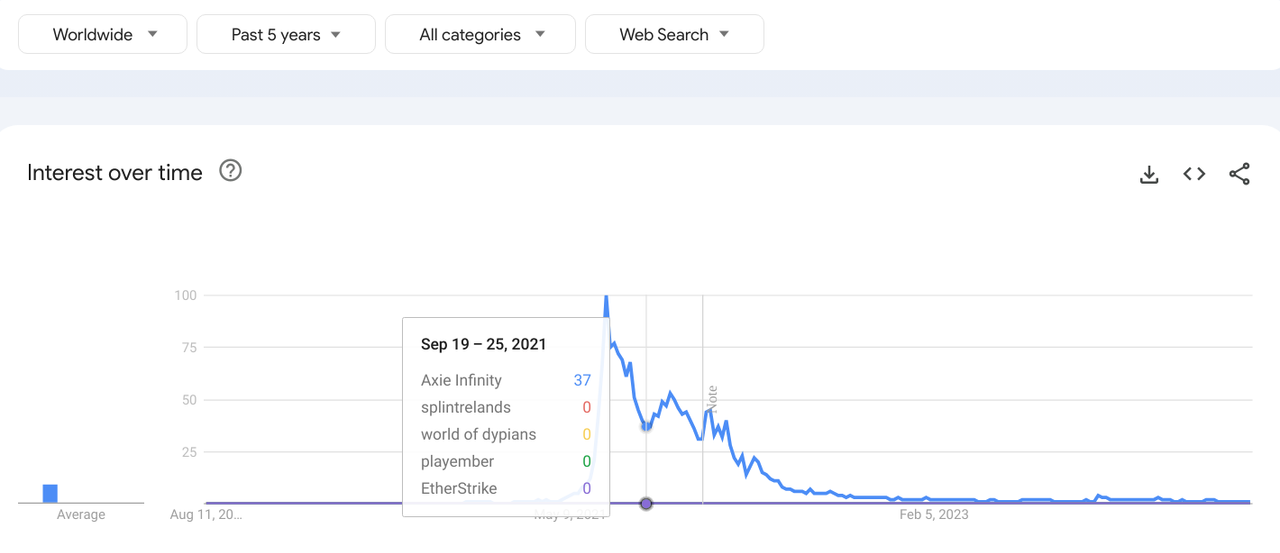Select the highlighted data point on the timeline
The height and width of the screenshot is (553, 1280).
pos(646,503)
